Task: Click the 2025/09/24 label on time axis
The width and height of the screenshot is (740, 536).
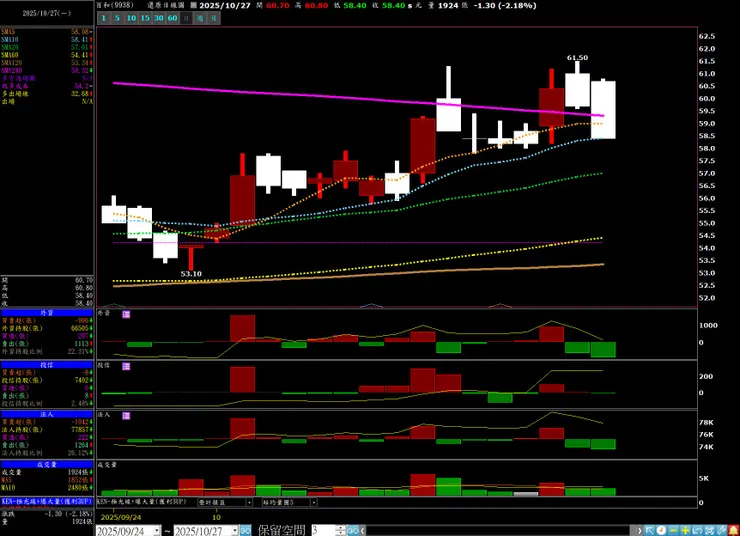Action: [121, 517]
